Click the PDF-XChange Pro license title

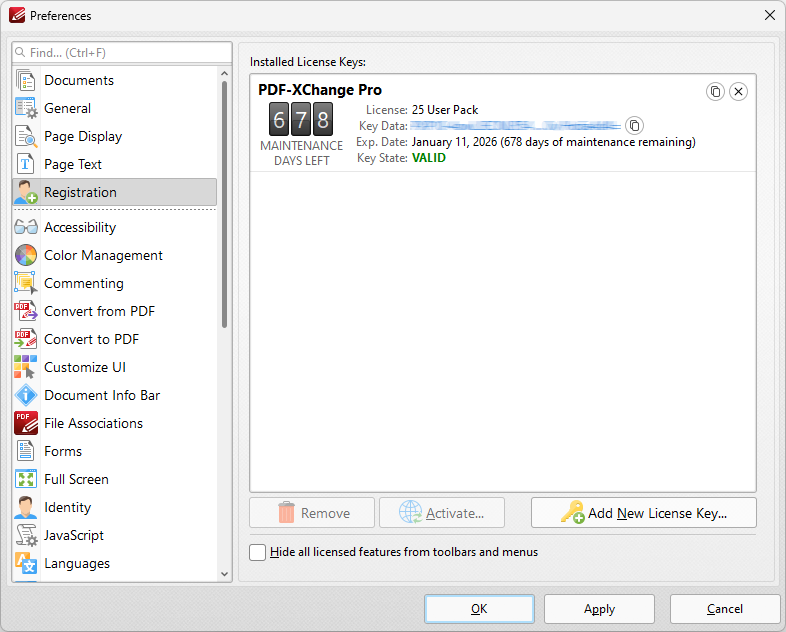click(320, 90)
